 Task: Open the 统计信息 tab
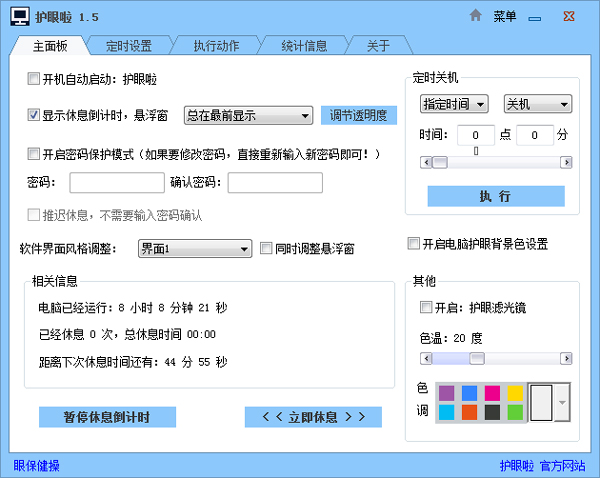tap(304, 46)
